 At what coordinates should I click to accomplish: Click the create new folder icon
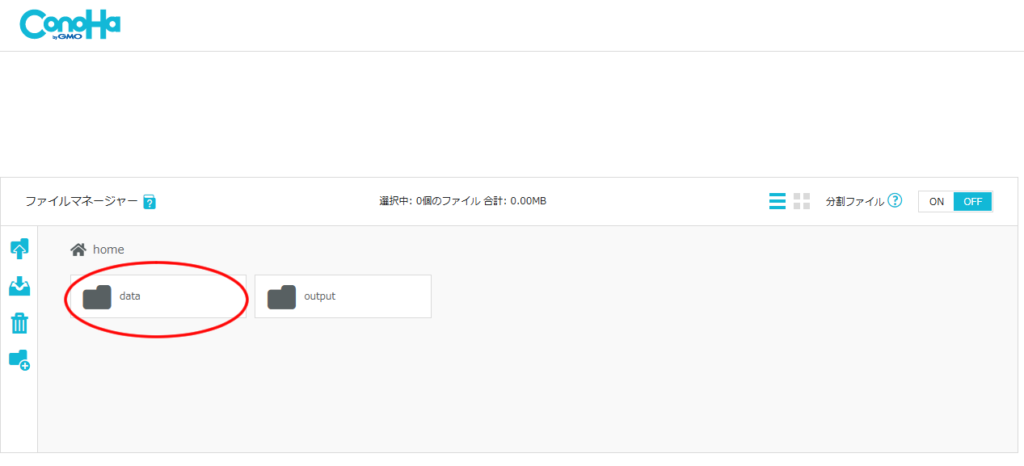19,360
